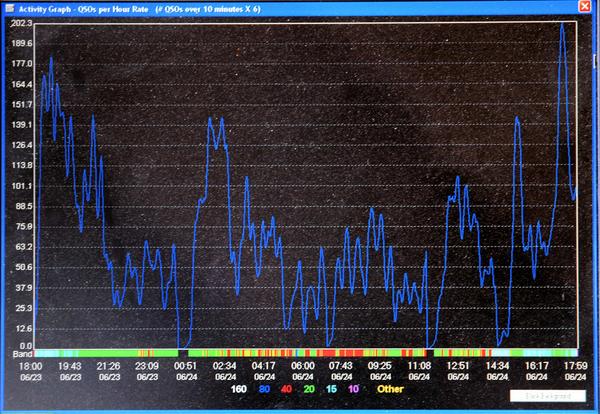The width and height of the screenshot is (600, 414).
Task: Click the 151.7 y-axis value
Action: (21, 104)
